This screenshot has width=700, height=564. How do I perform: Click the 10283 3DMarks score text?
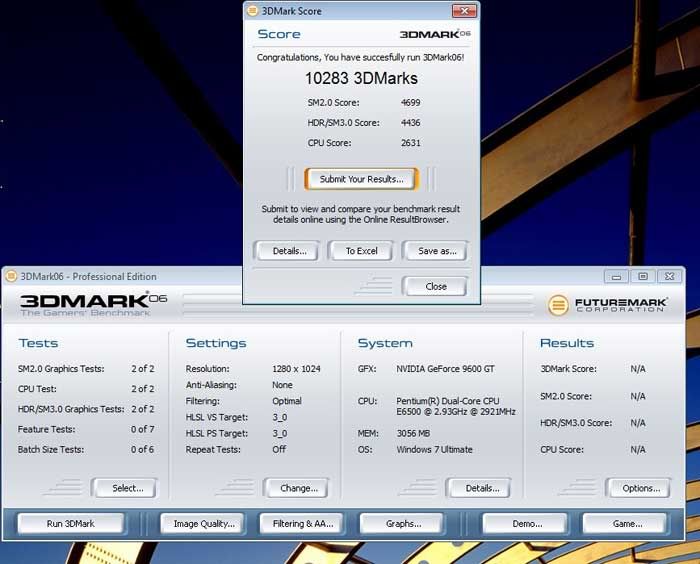[361, 79]
